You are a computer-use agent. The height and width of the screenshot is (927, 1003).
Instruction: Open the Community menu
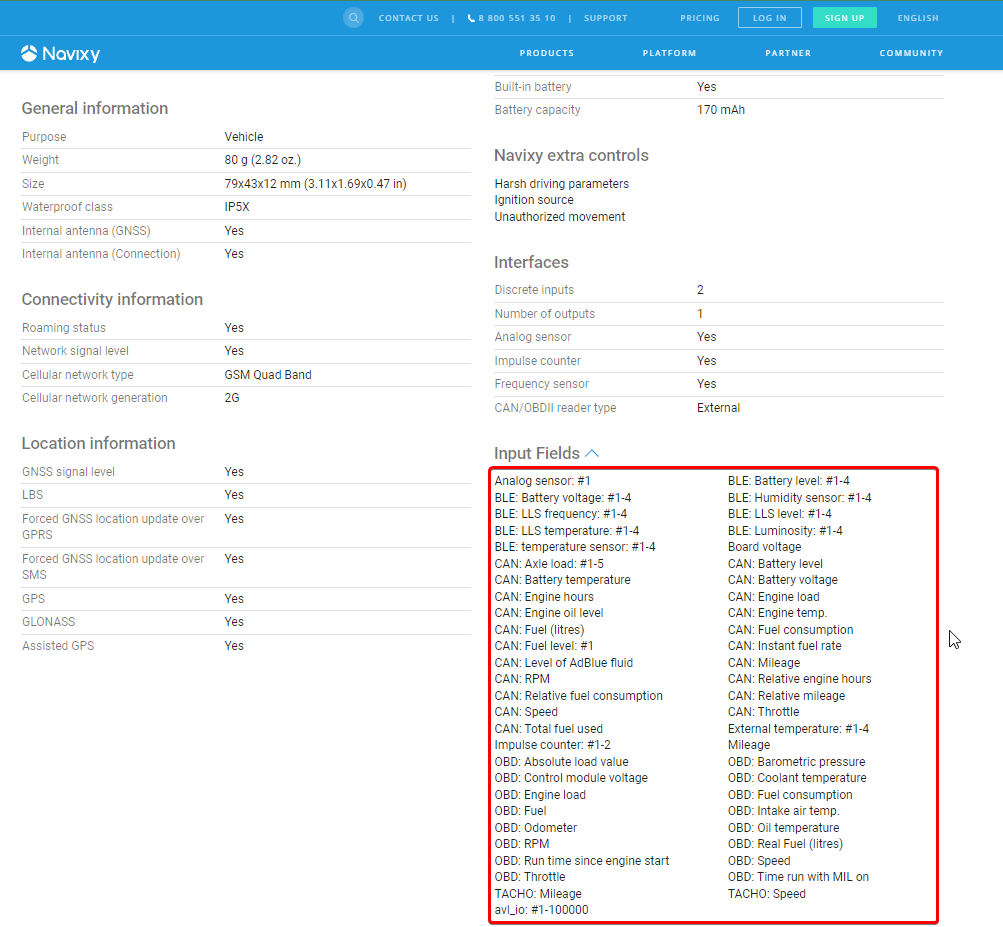tap(911, 53)
